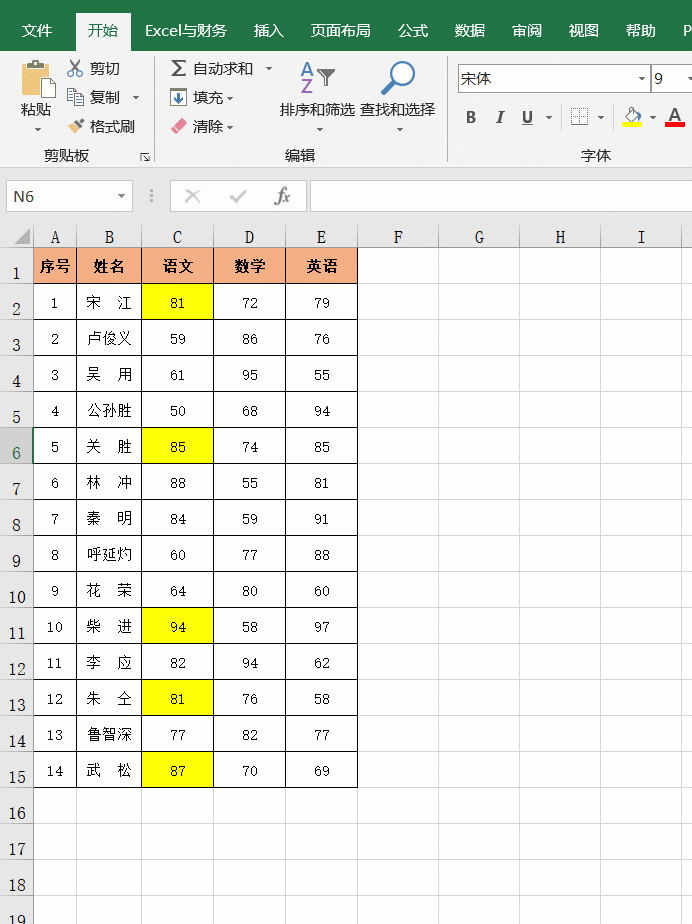The width and height of the screenshot is (692, 924).
Task: Expand the AutoSum dropdown arrow
Action: (x=269, y=68)
